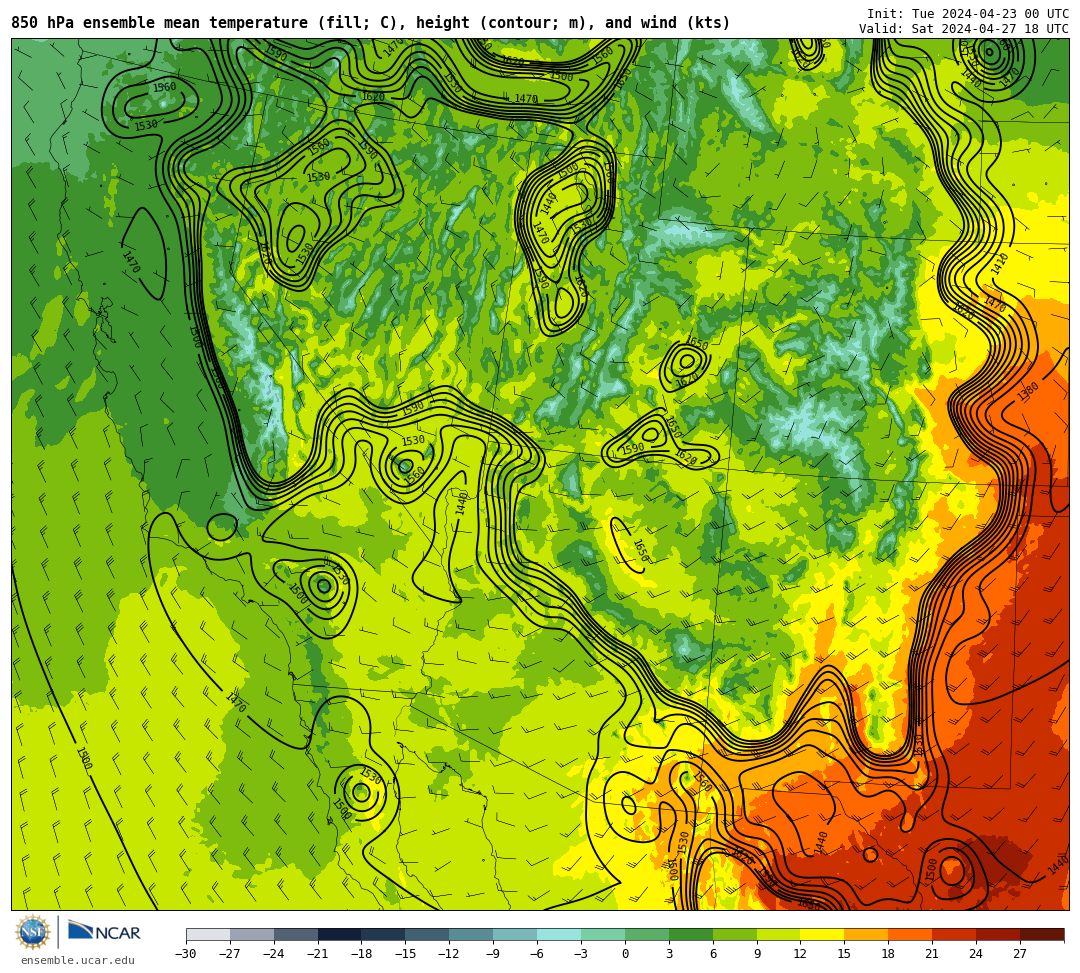Click the '1380' contour label on map

[x=1028, y=393]
